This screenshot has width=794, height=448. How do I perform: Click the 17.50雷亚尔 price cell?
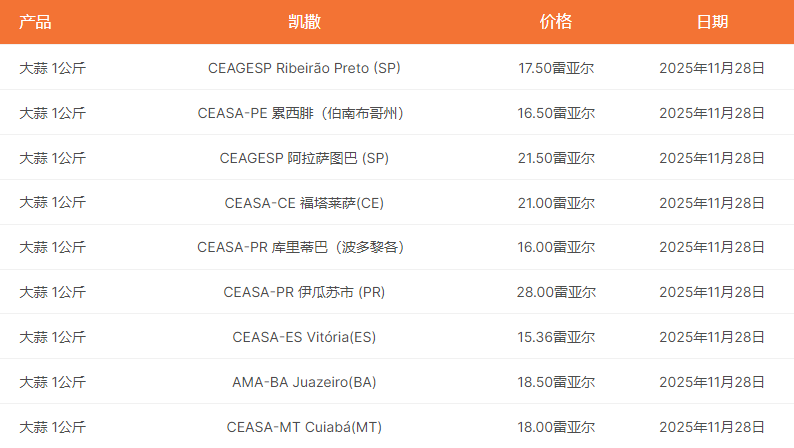point(556,68)
